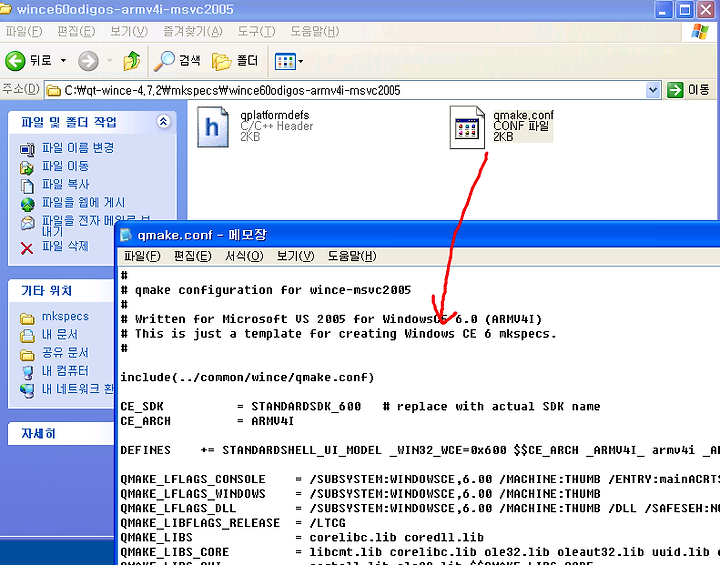Viewport: 720px width, 565px height.
Task: Click 파일 이동 move link
Action: pos(65,166)
